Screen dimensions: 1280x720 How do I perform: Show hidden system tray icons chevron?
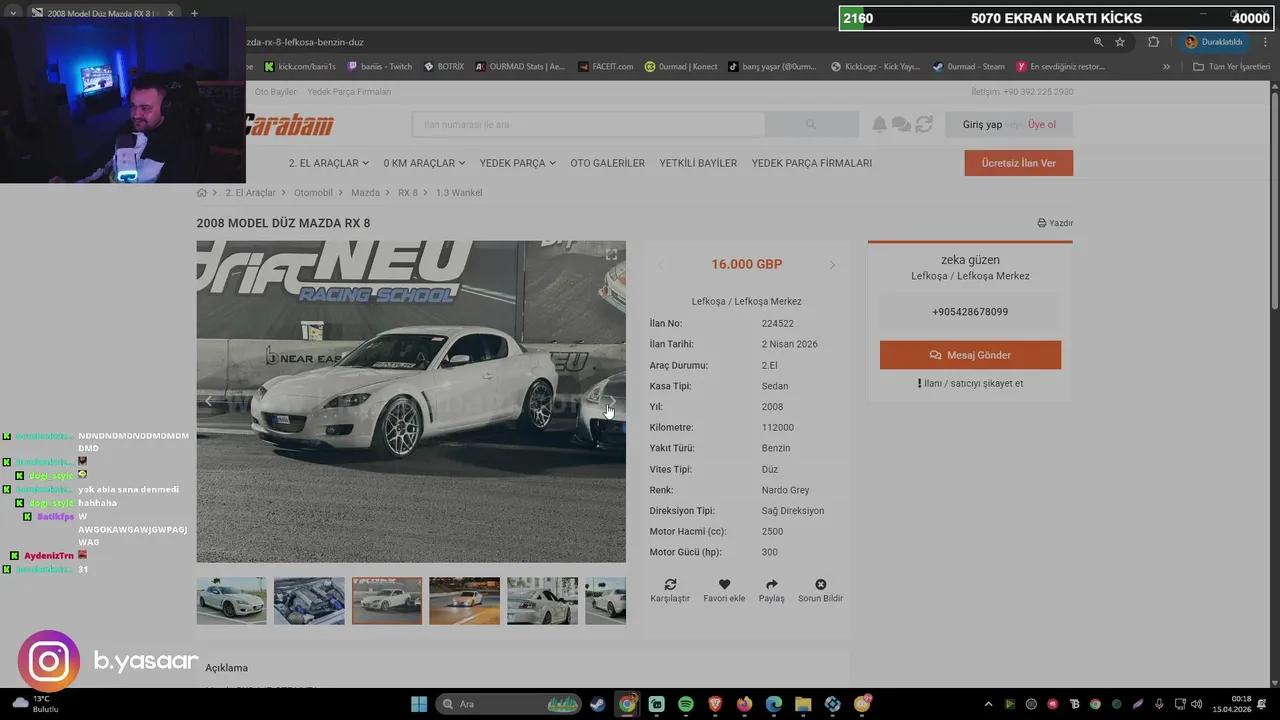[988, 704]
